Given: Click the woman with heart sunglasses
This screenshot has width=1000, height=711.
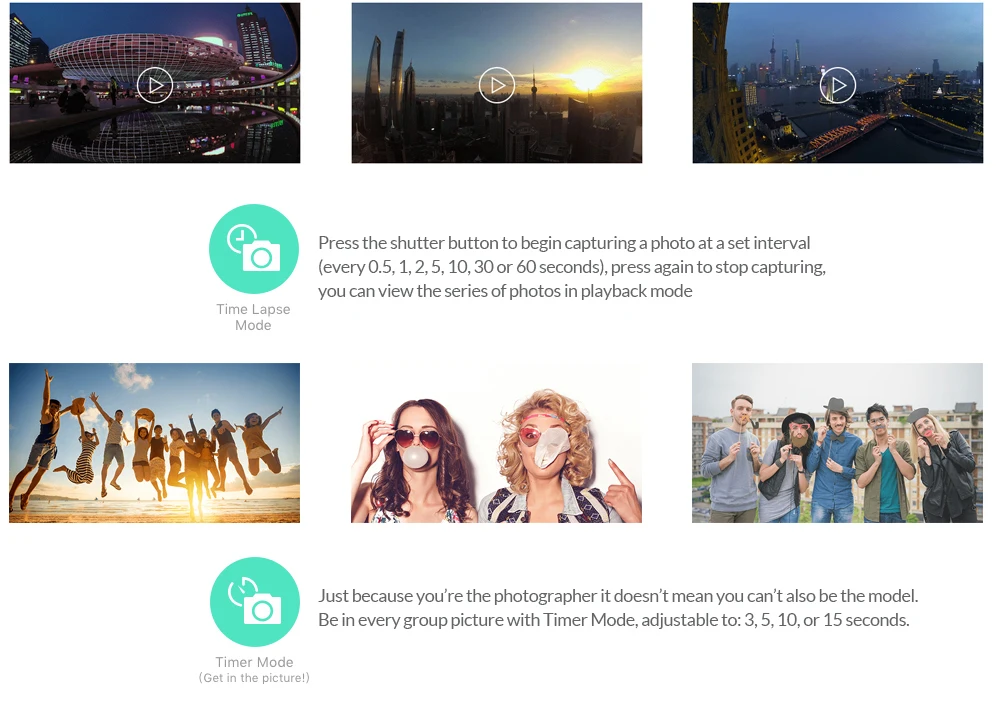Looking at the screenshot, I should tap(418, 459).
